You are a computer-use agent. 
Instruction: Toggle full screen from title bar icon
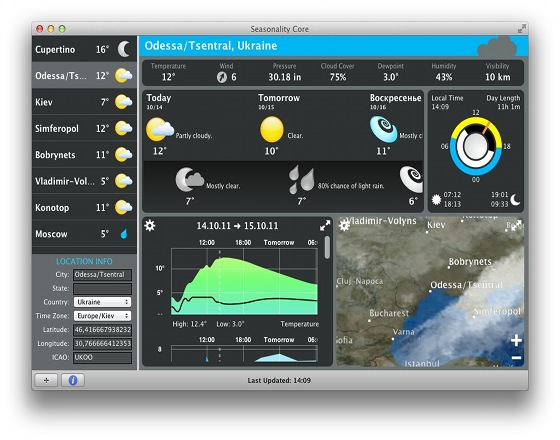point(522,29)
